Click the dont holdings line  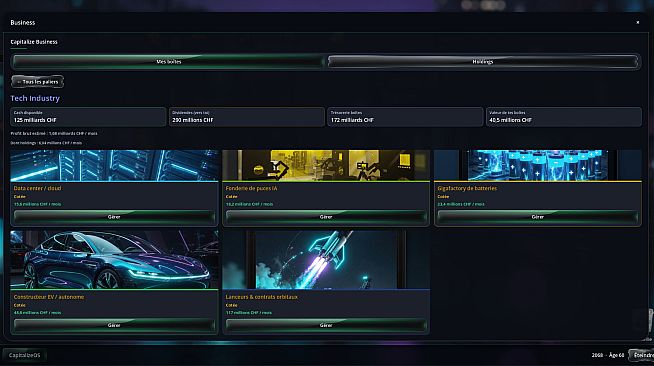pyautogui.click(x=46, y=143)
